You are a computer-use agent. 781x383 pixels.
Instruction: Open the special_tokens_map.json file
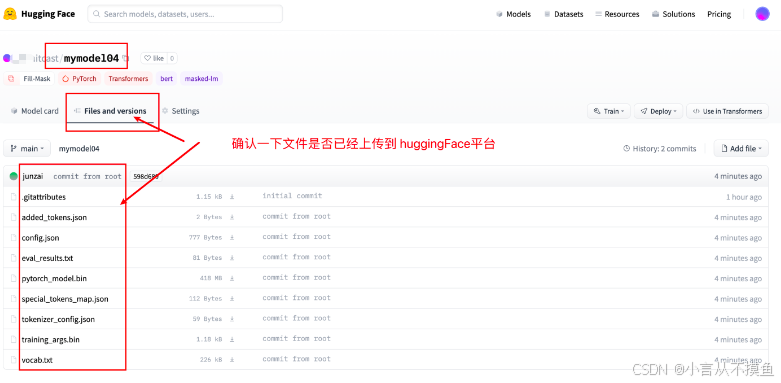pos(65,299)
